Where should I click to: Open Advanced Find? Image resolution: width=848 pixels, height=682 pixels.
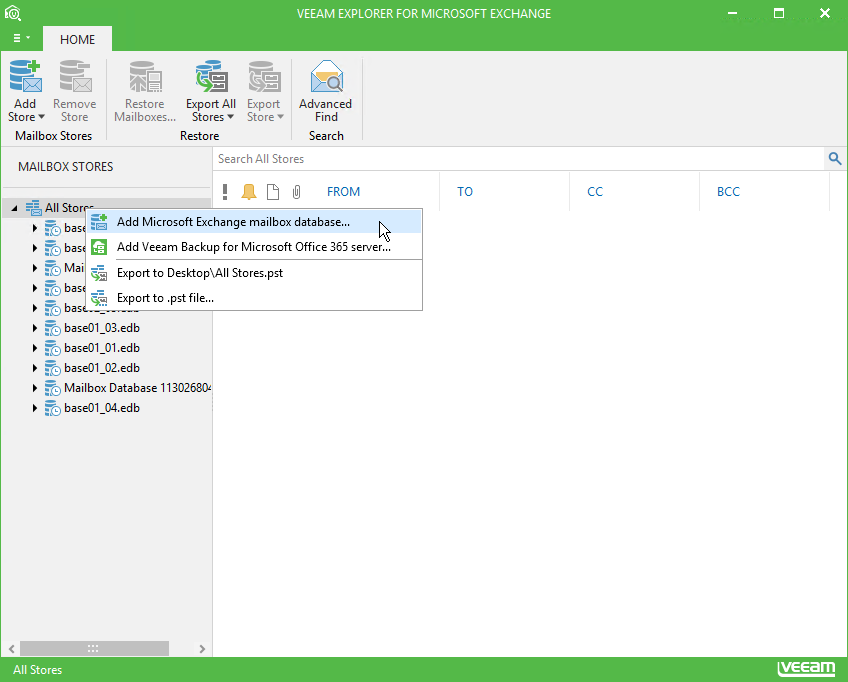pyautogui.click(x=326, y=92)
